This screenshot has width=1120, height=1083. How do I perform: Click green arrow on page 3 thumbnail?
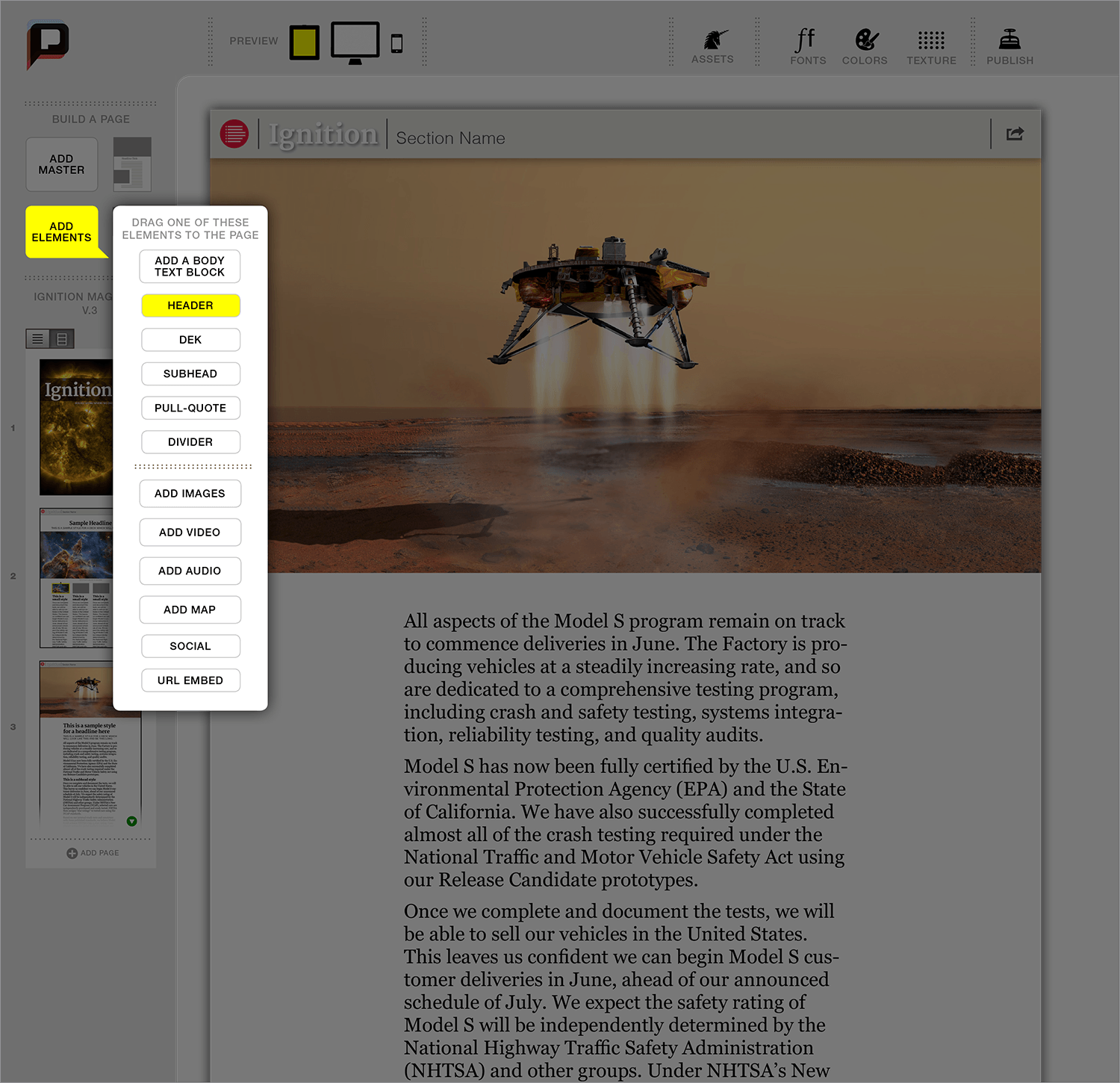(x=132, y=822)
